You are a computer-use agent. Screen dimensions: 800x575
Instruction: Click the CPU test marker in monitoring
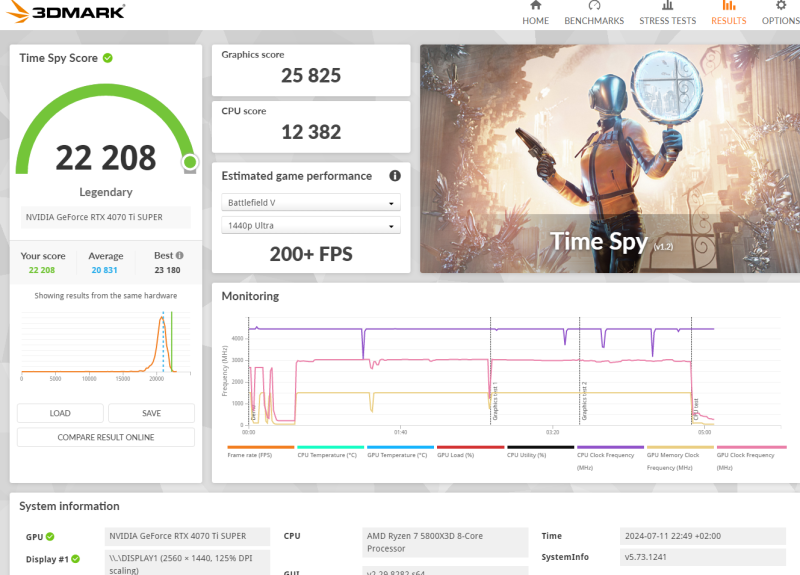click(x=695, y=409)
